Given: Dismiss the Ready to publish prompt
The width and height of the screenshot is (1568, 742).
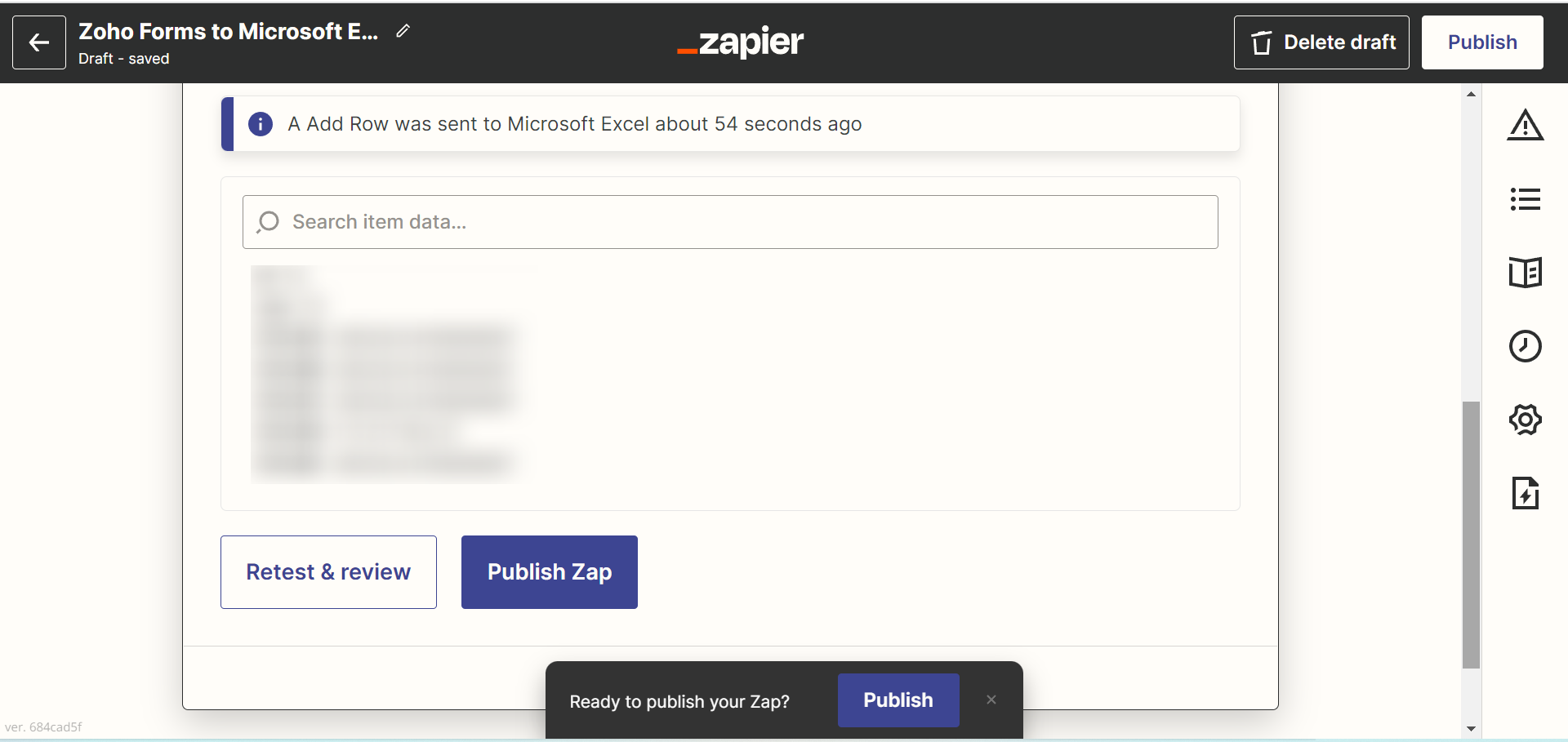Looking at the screenshot, I should [x=991, y=700].
